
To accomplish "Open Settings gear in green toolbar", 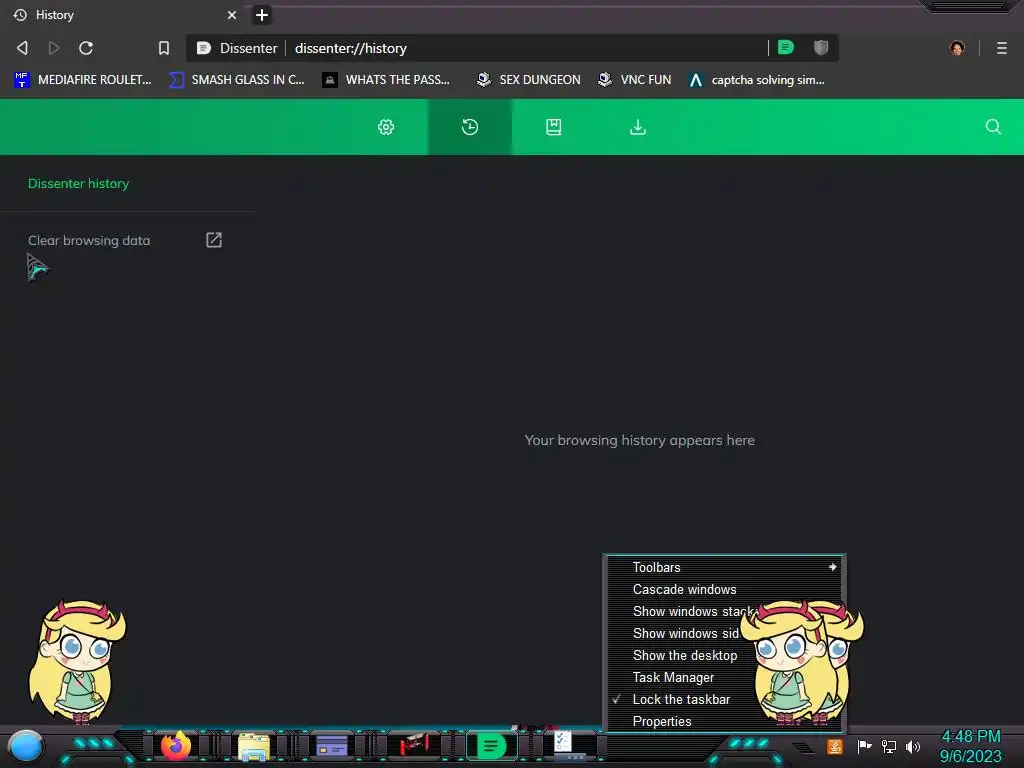I will coord(386,127).
